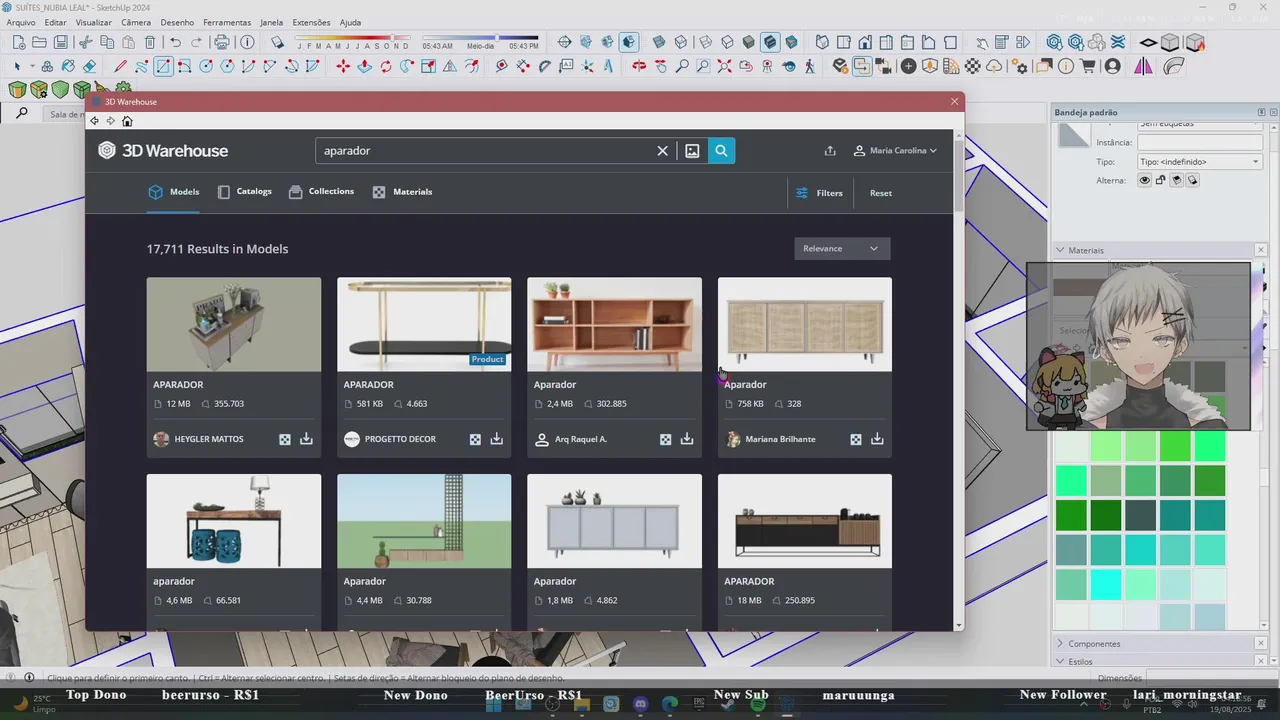The image size is (1280, 720).
Task: Open the Arquivo menu
Action: (x=20, y=22)
